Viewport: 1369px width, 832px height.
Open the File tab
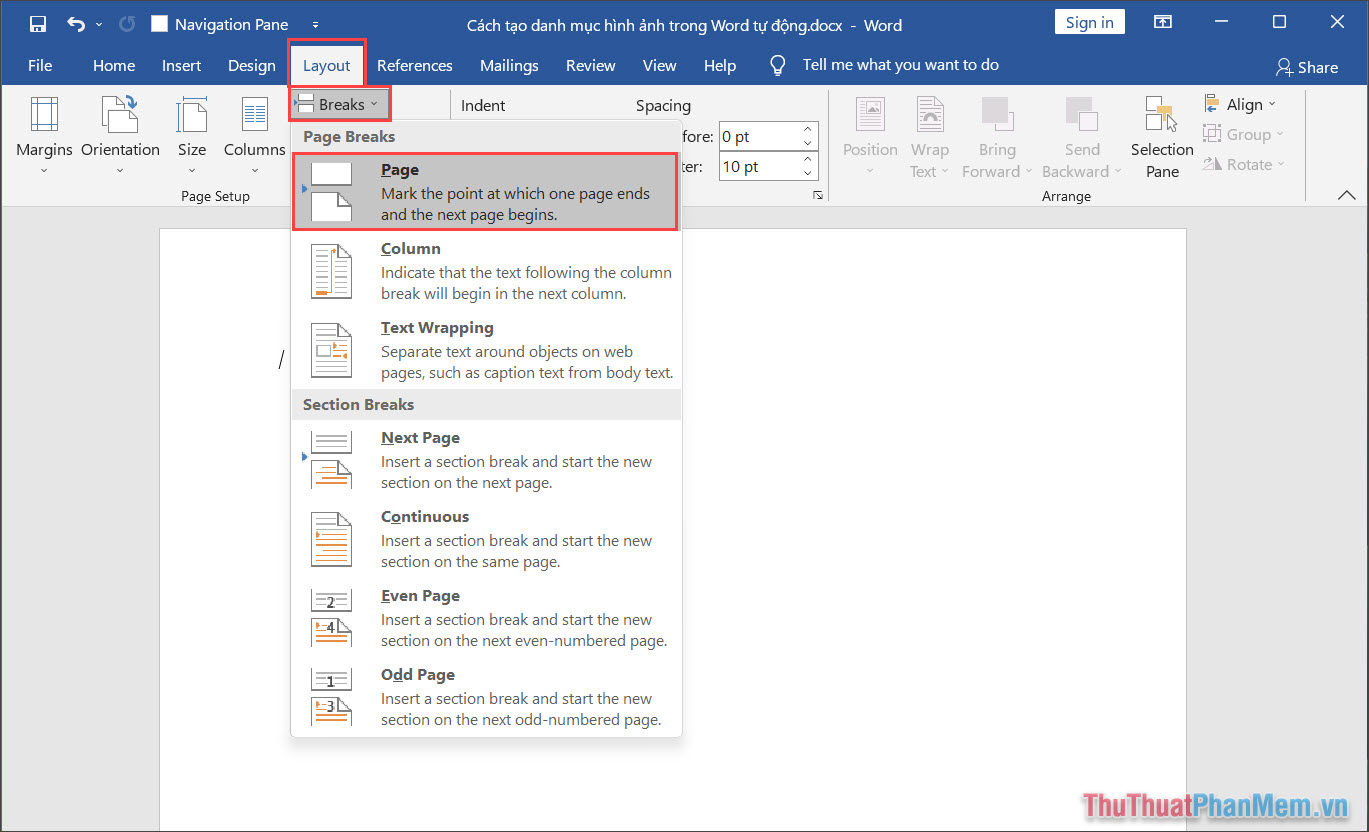click(40, 65)
